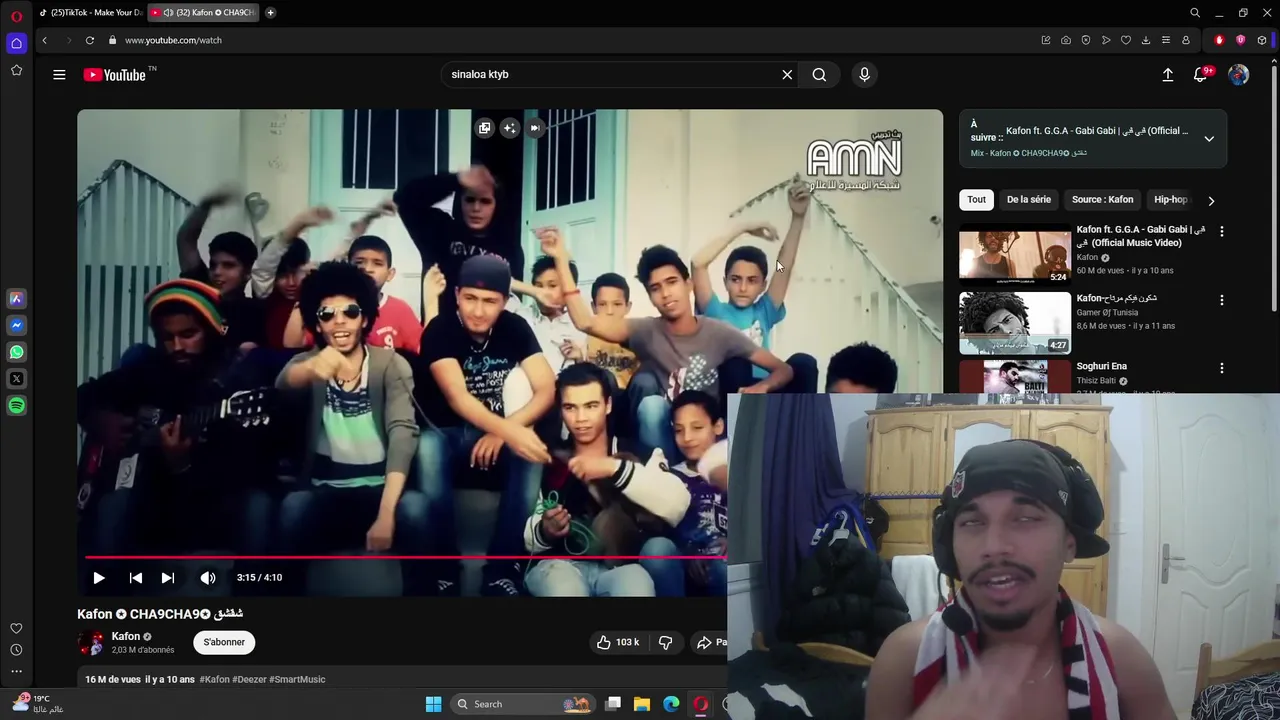Open Opera tab search magnifier
This screenshot has height=720, width=1280.
[1195, 13]
